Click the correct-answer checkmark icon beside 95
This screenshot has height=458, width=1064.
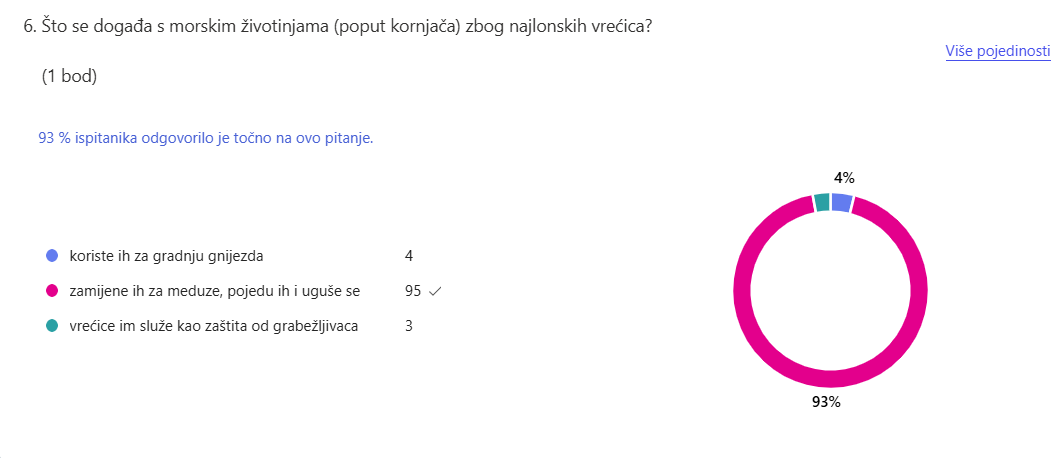434,291
